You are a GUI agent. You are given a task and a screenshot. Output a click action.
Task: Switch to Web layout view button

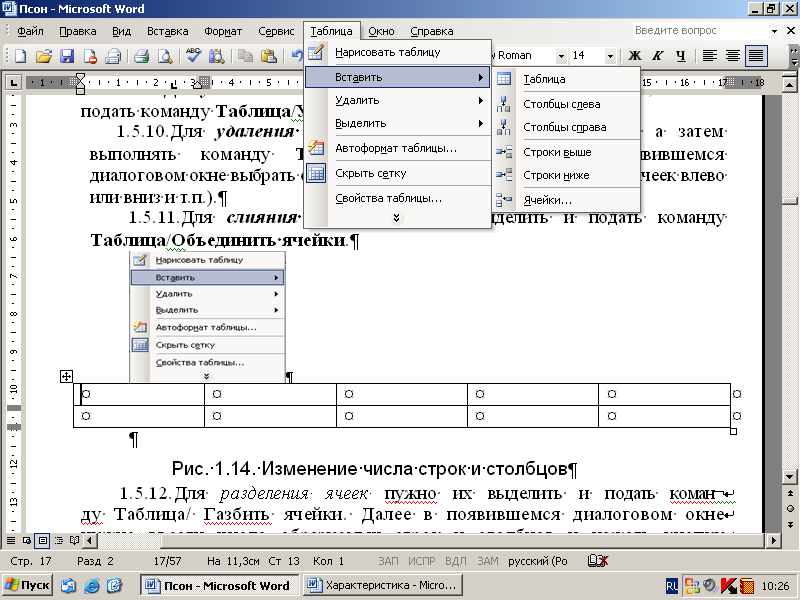(x=27, y=540)
